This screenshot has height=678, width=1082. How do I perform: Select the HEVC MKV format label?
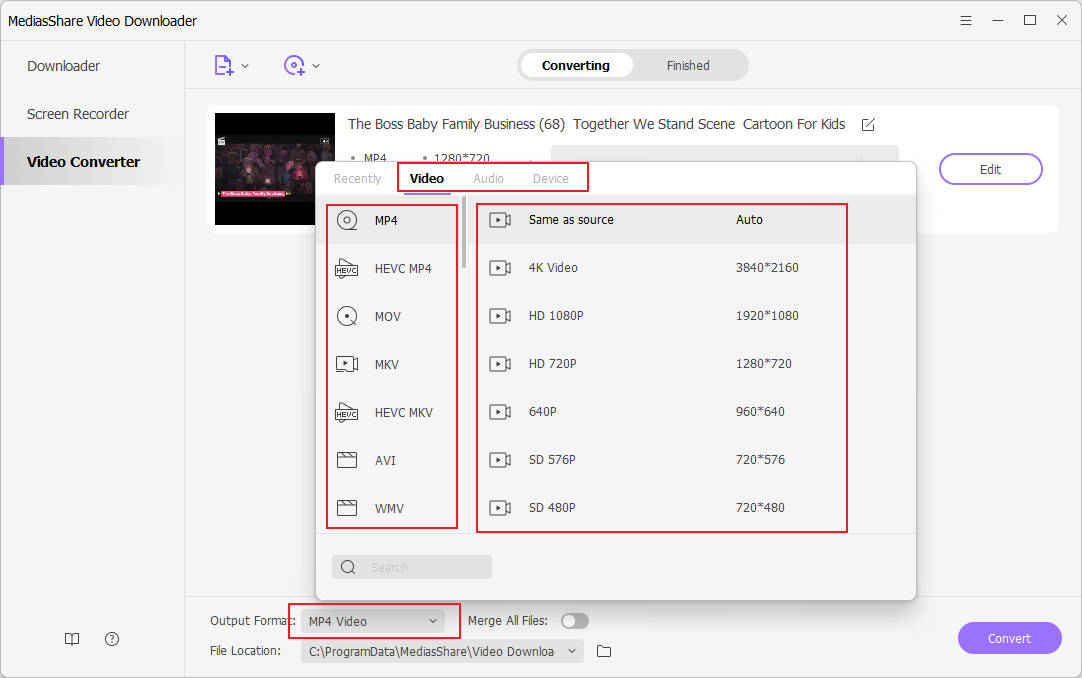[x=404, y=412]
